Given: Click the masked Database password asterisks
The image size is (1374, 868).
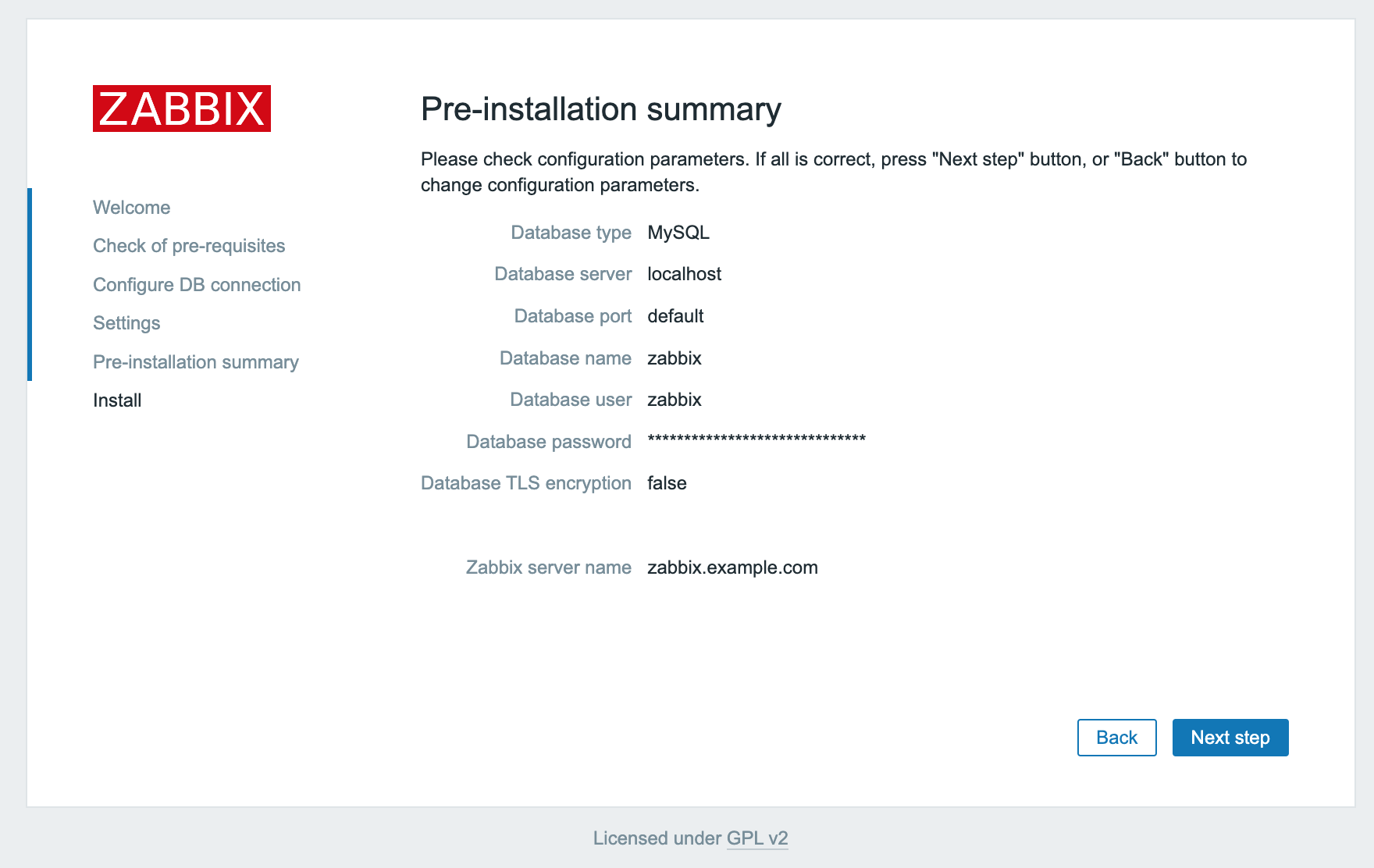Looking at the screenshot, I should coord(756,439).
